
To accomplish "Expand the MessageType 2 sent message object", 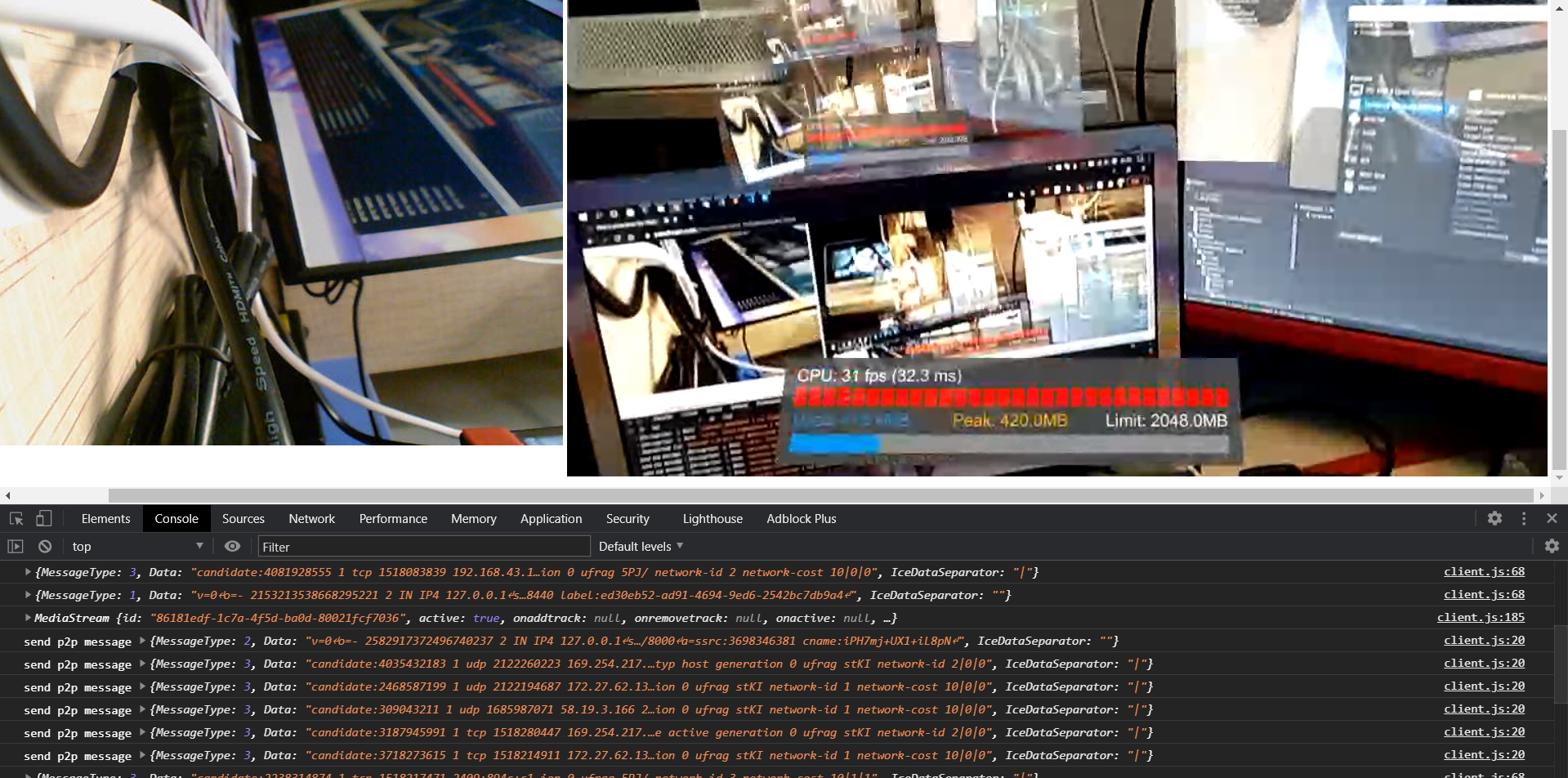I will [142, 641].
